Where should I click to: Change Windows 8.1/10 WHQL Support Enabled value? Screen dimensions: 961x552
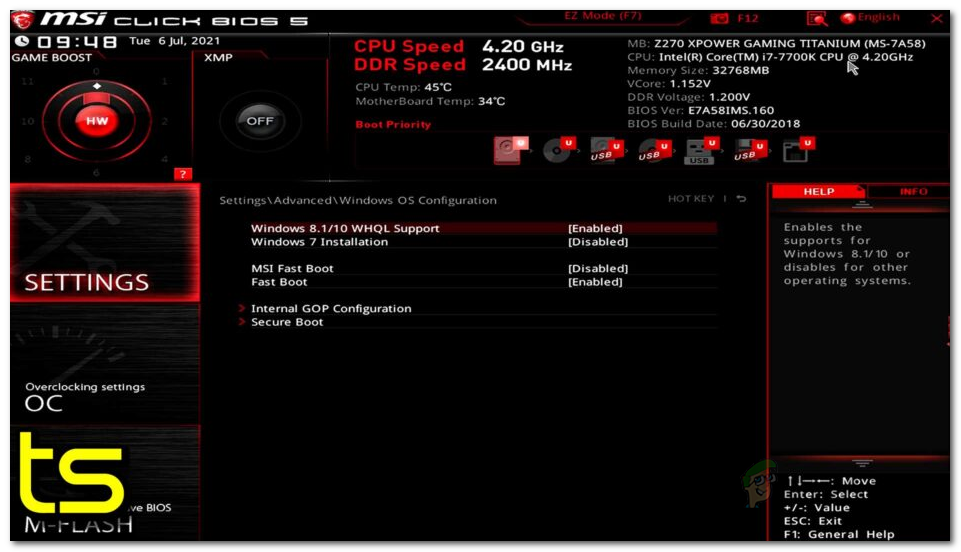coord(595,229)
